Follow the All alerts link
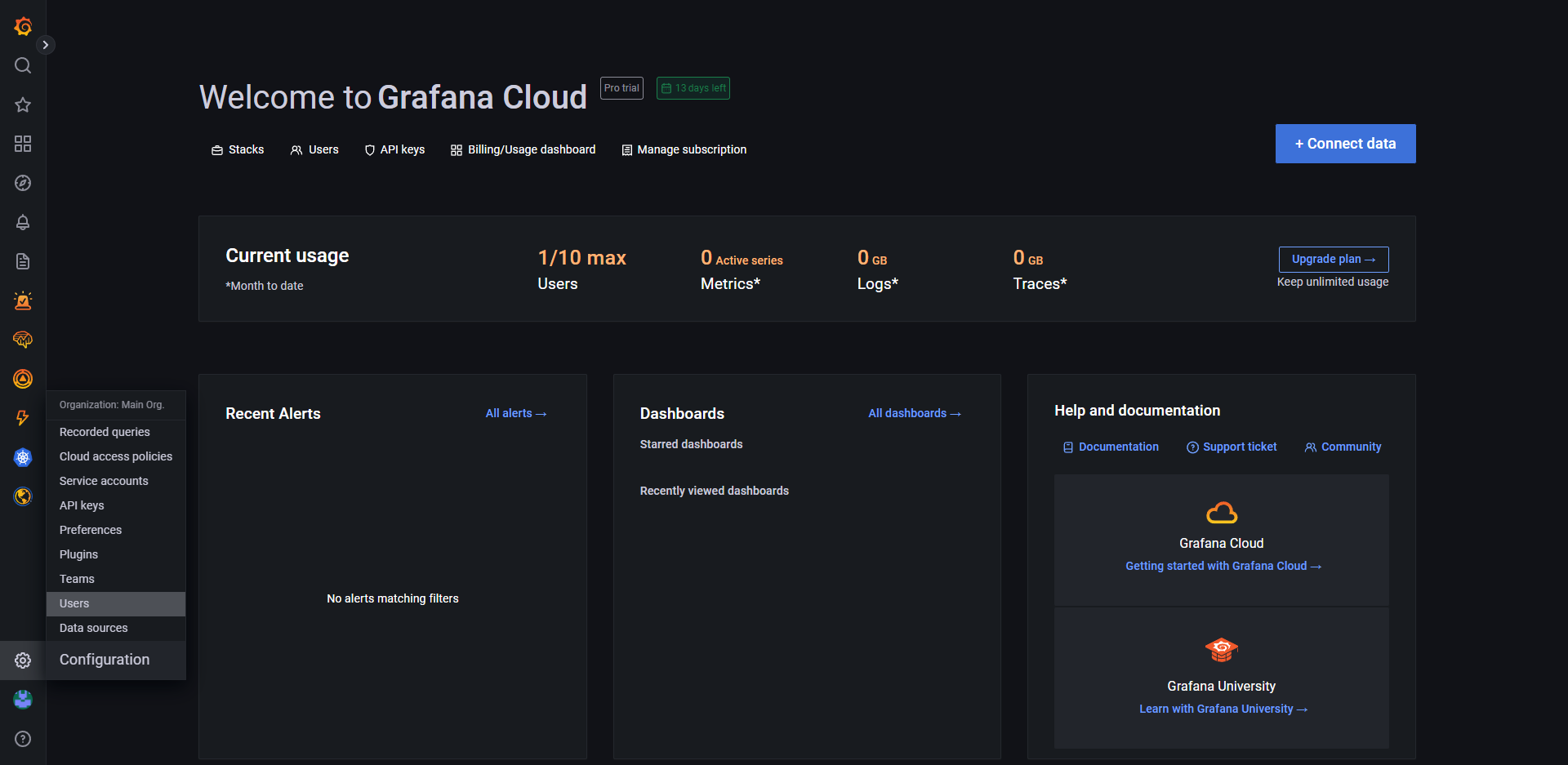This screenshot has height=765, width=1568. [516, 413]
